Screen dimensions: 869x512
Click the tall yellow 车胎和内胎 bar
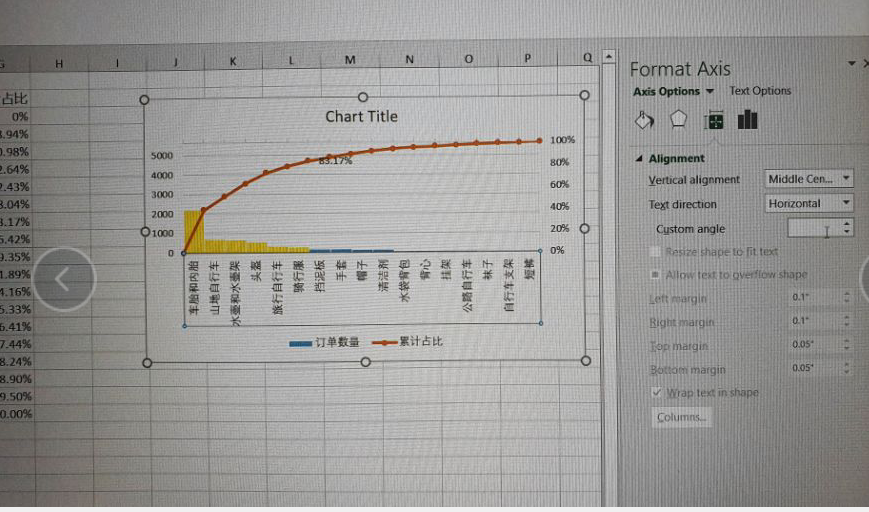pyautogui.click(x=193, y=232)
